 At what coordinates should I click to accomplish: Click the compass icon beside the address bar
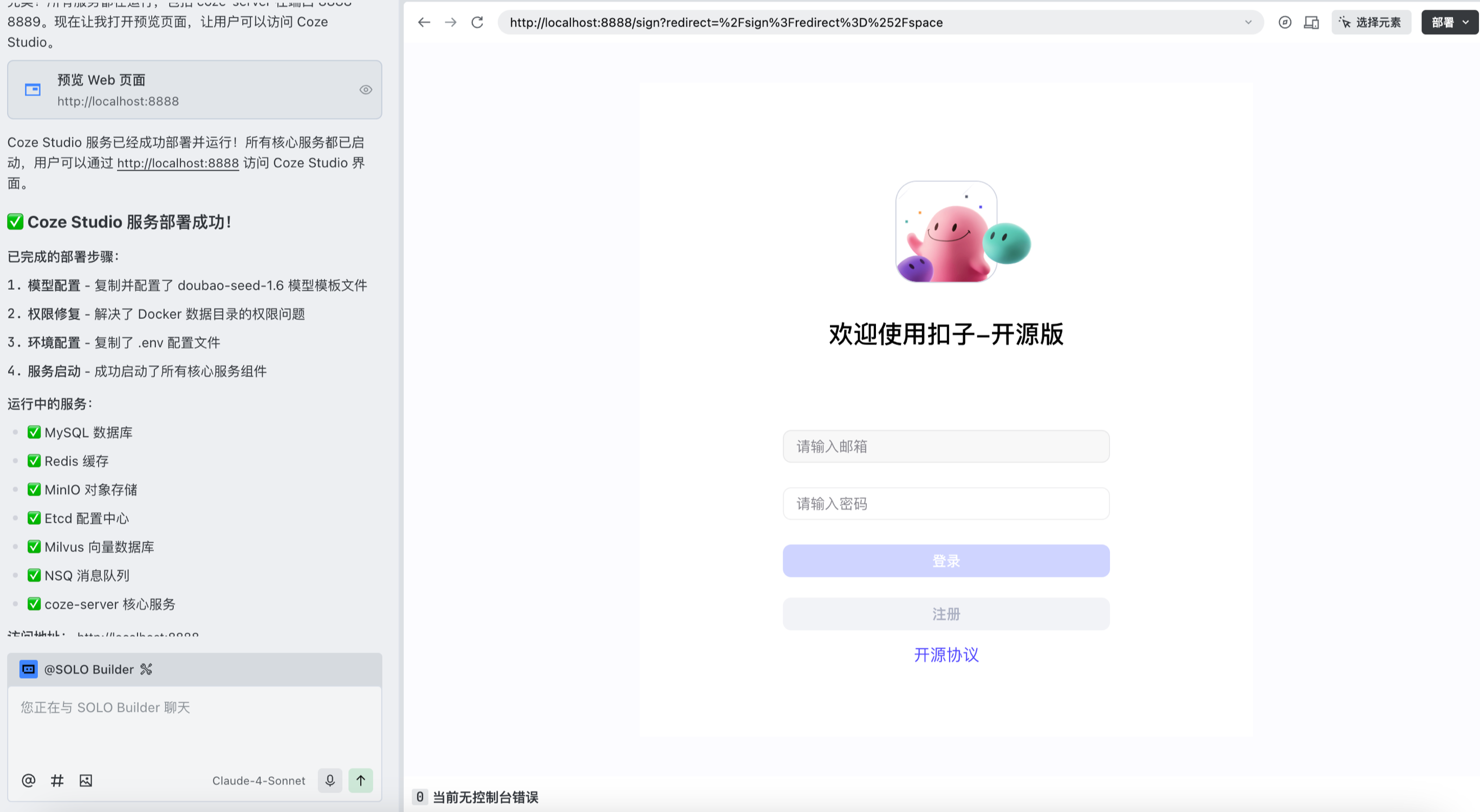(1284, 22)
